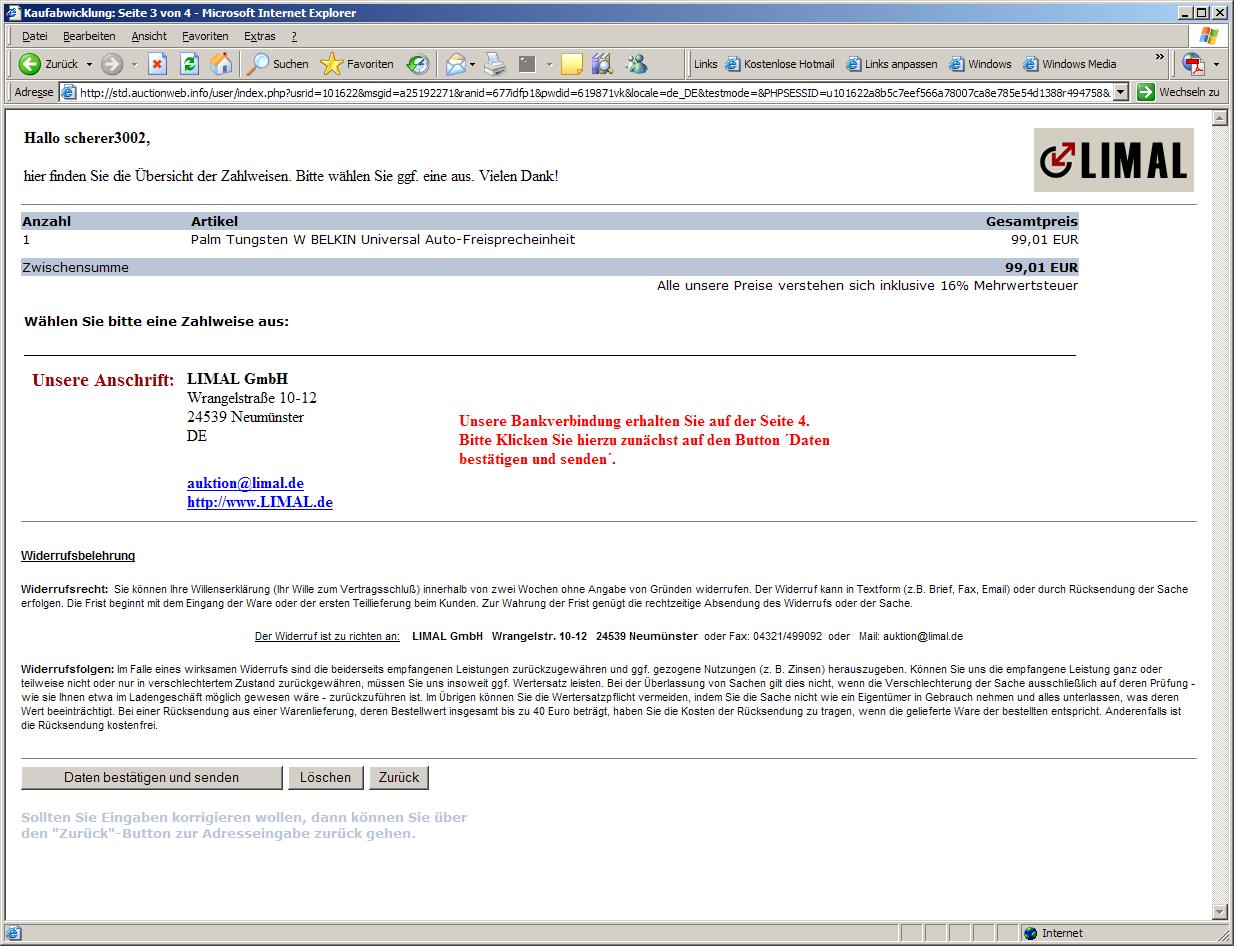Click the Messenger icon in toolbar

click(636, 64)
